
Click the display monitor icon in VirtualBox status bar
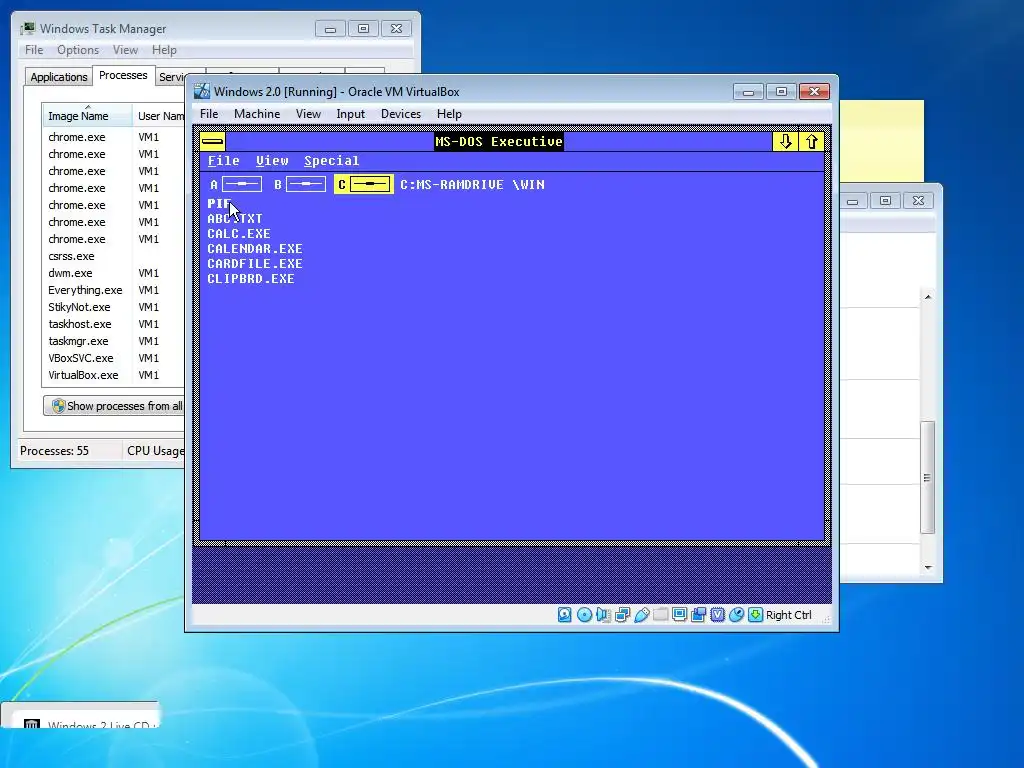(679, 615)
